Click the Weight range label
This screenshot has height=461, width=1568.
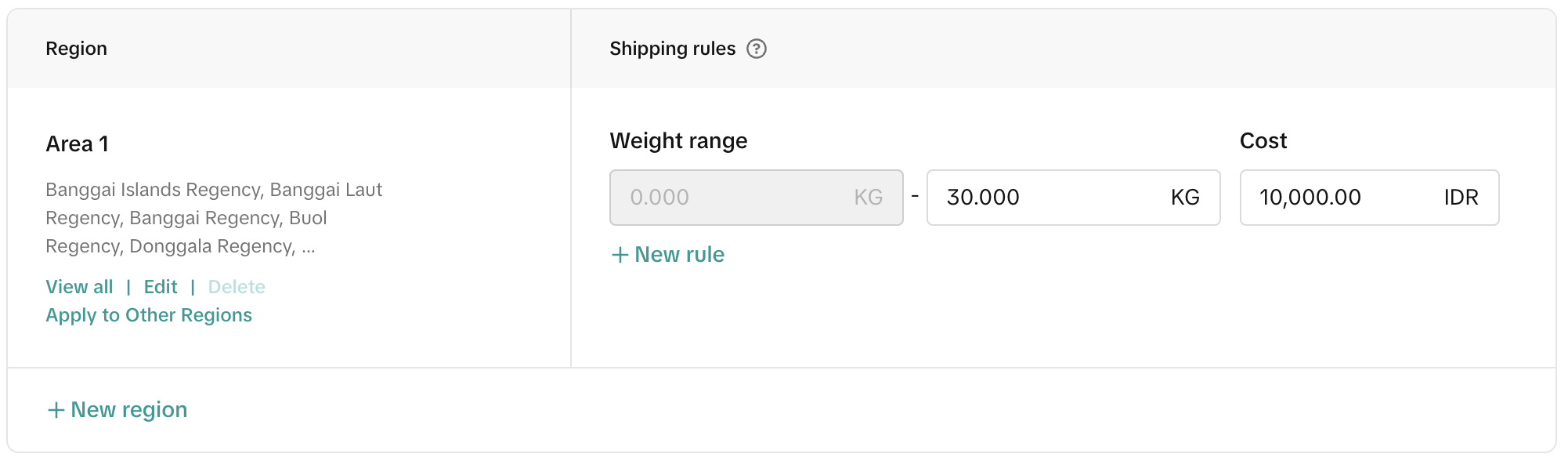(678, 141)
